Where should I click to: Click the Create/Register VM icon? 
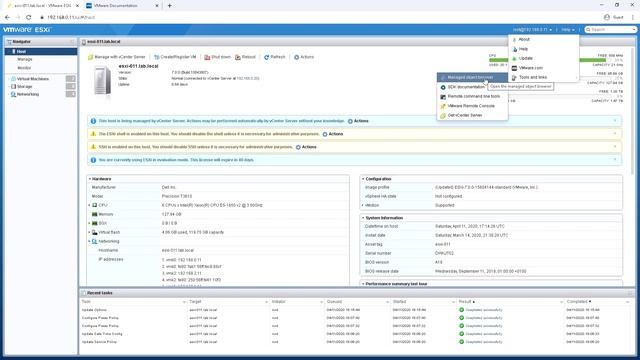click(156, 57)
